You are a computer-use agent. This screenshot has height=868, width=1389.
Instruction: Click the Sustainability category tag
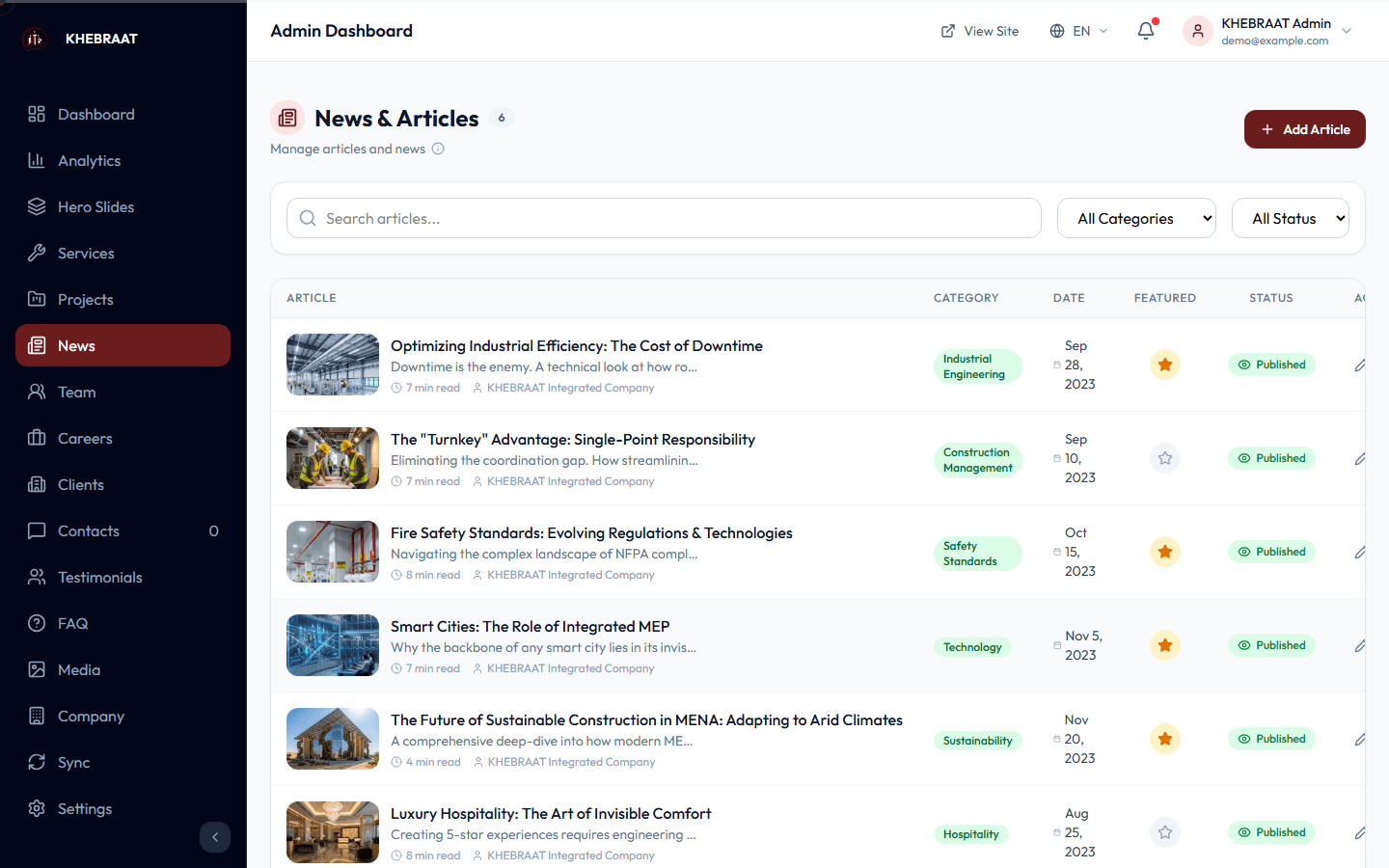978,741
